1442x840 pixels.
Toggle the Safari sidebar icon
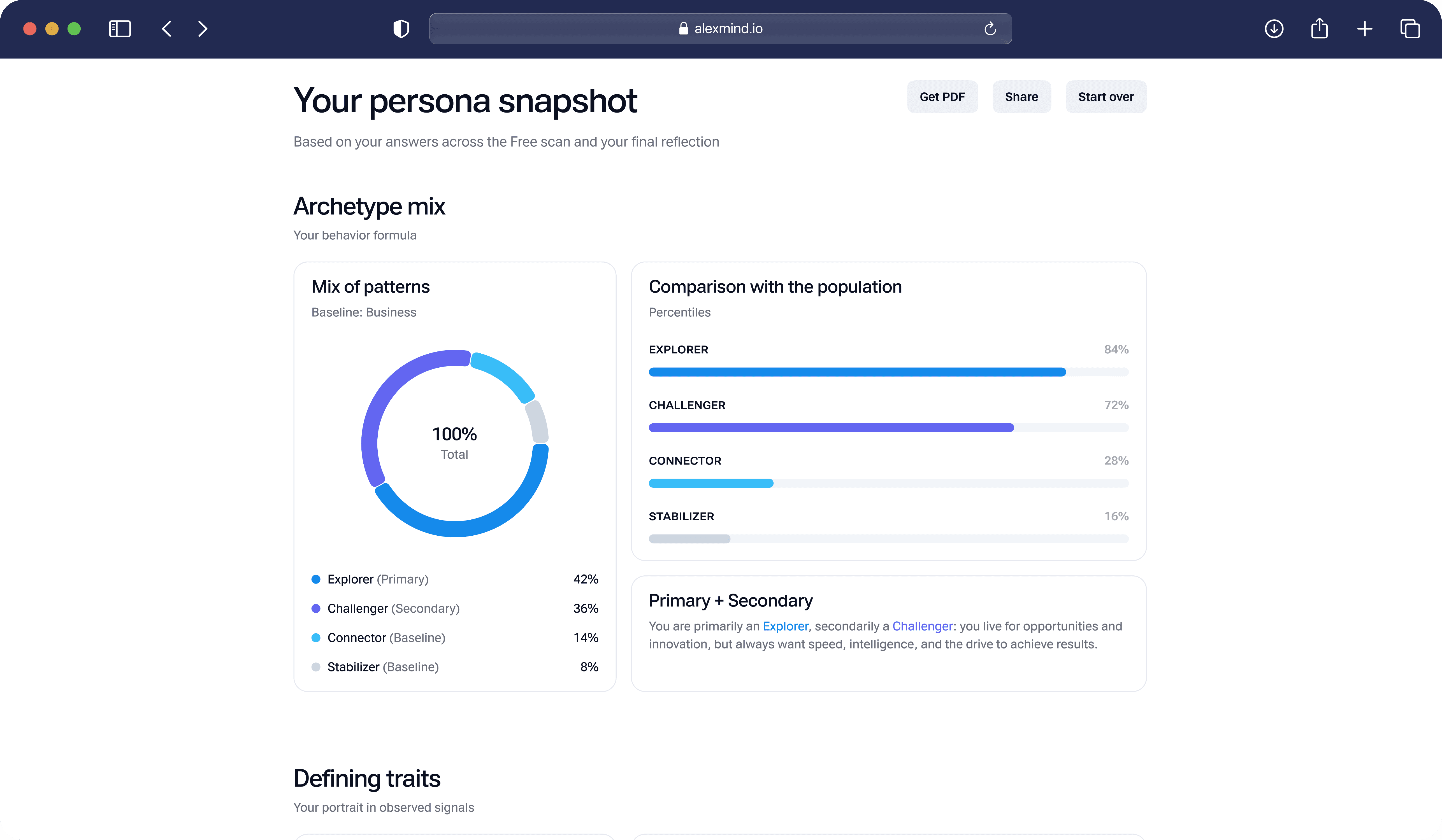tap(120, 29)
